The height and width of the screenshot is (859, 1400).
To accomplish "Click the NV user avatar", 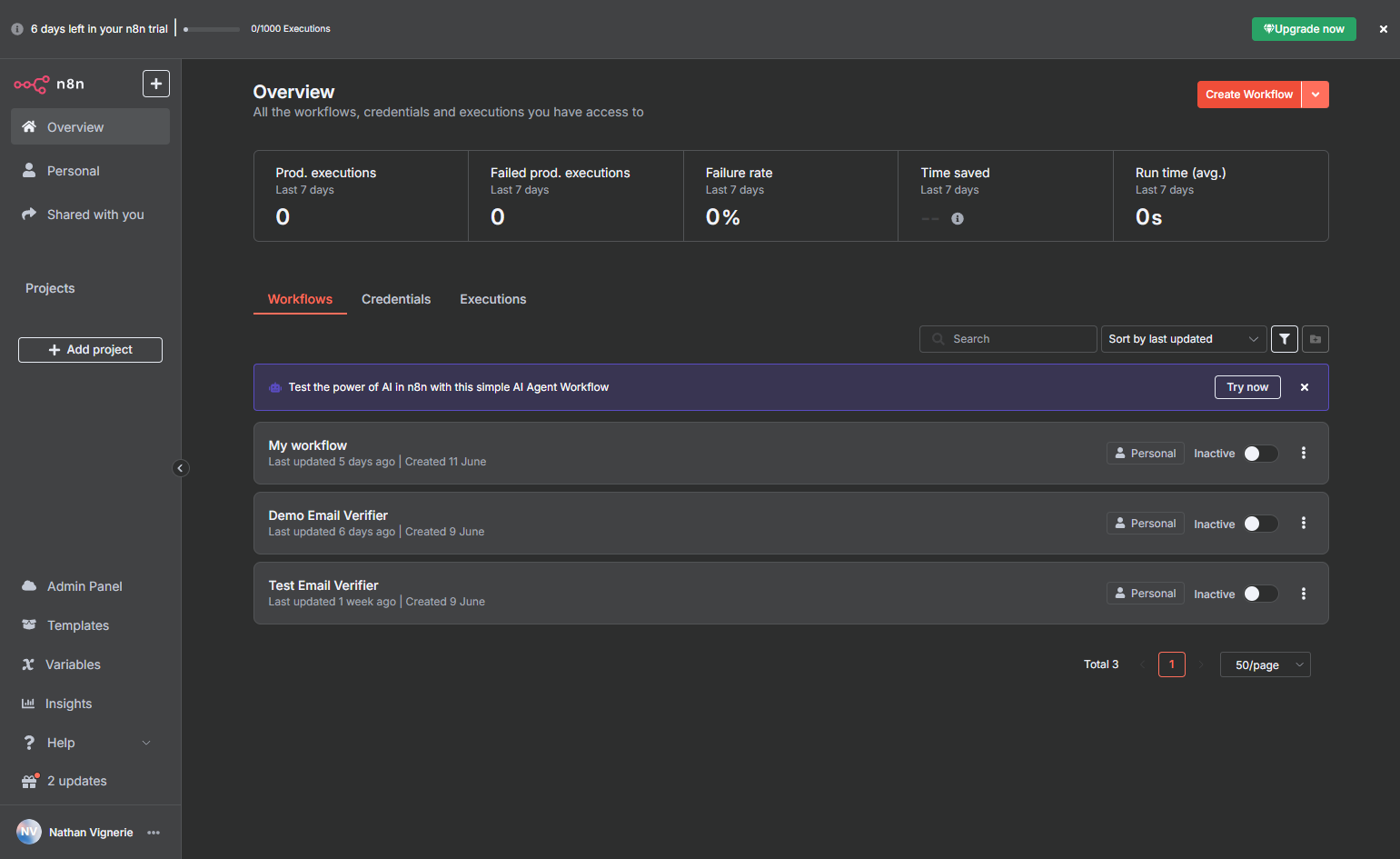I will pyautogui.click(x=29, y=832).
